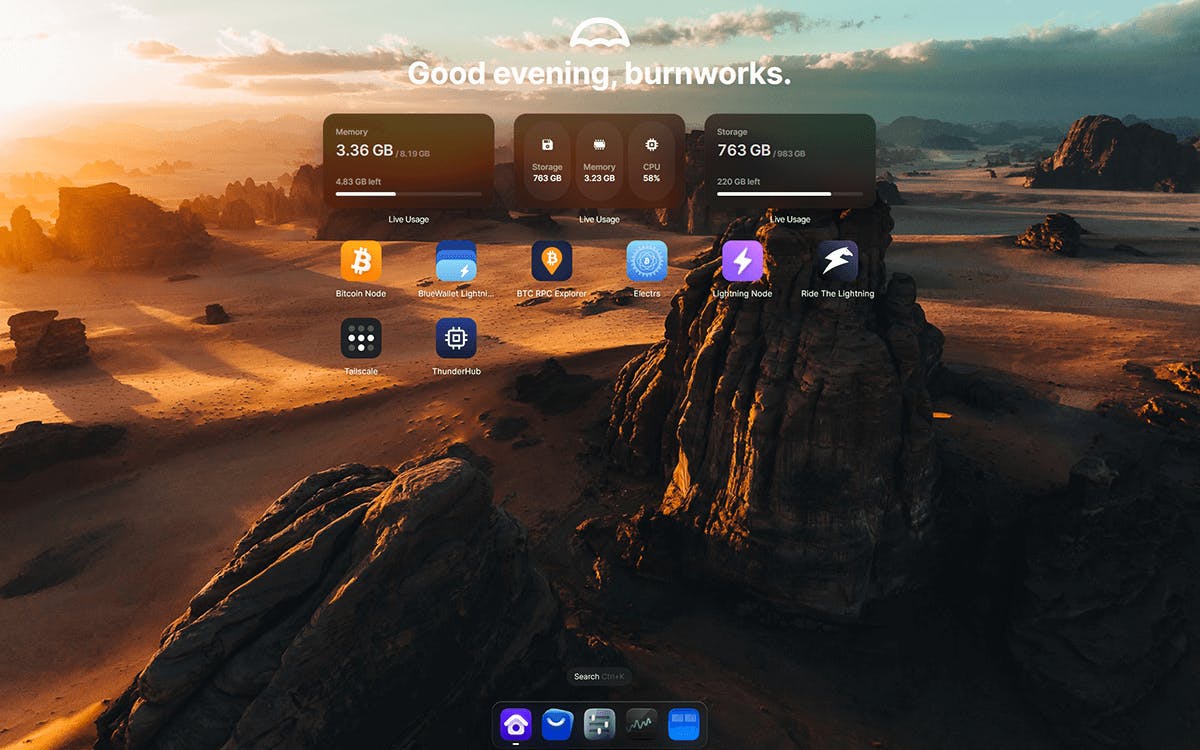Click the Memory usage widget card
The image size is (1200, 750).
[x=408, y=160]
